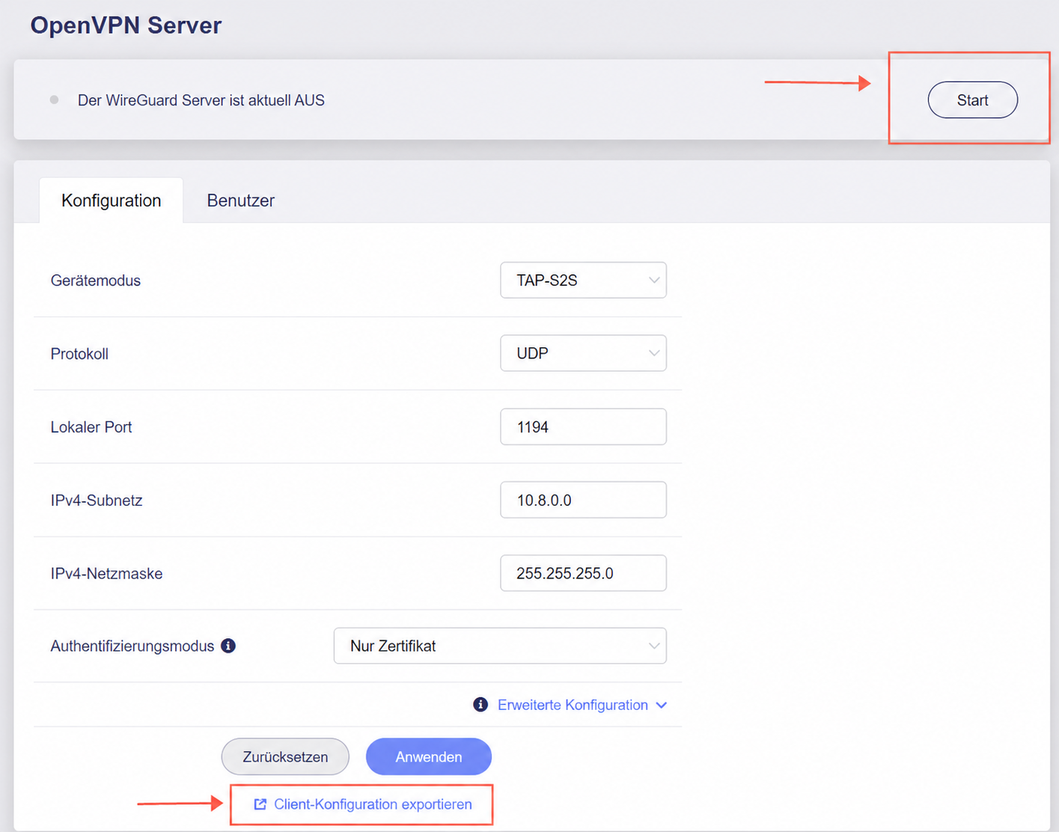Viewport: 1059px width, 832px height.
Task: Switch to the Konfiguration tab
Action: click(111, 201)
